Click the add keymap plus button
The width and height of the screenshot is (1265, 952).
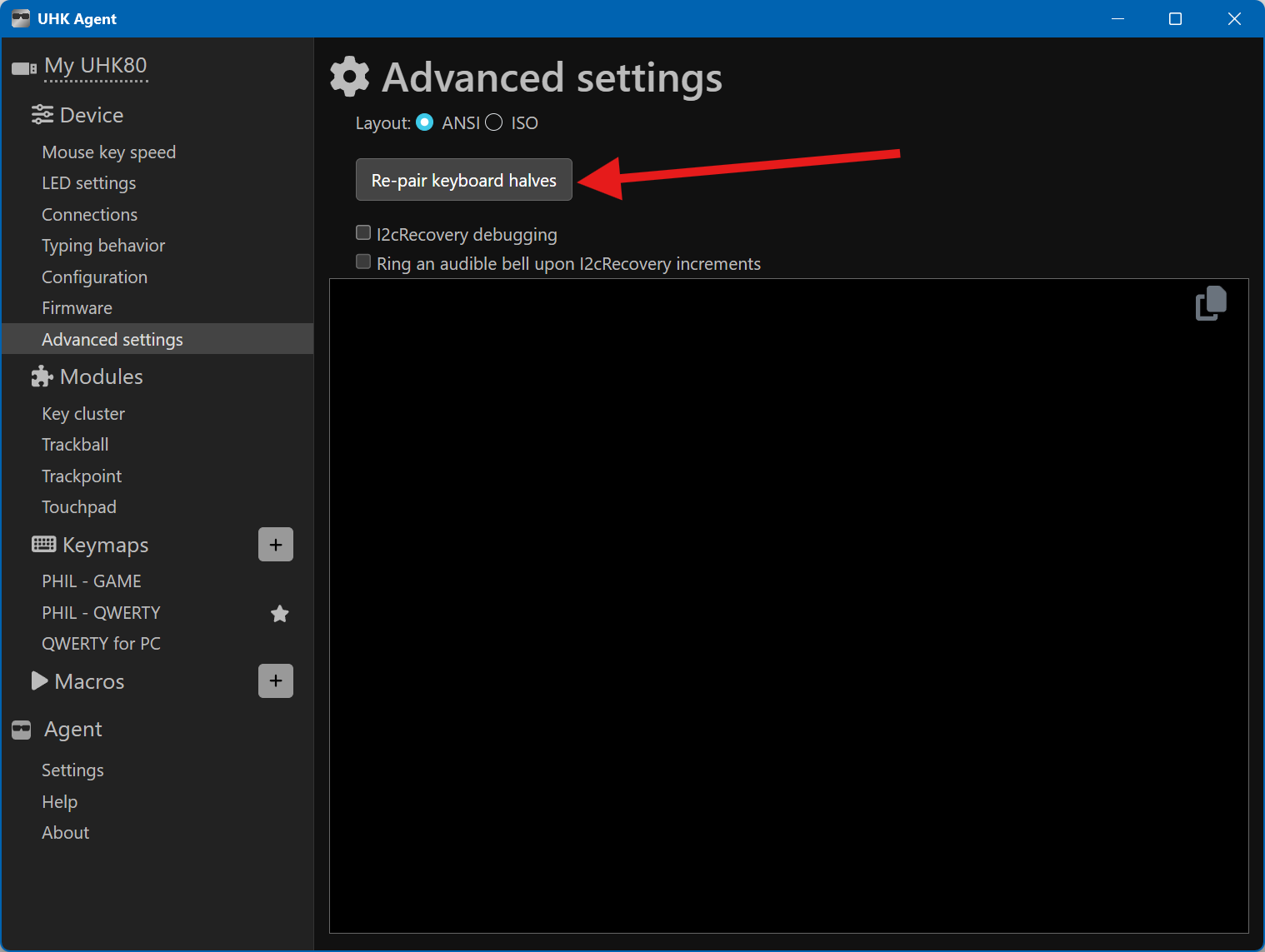(276, 545)
